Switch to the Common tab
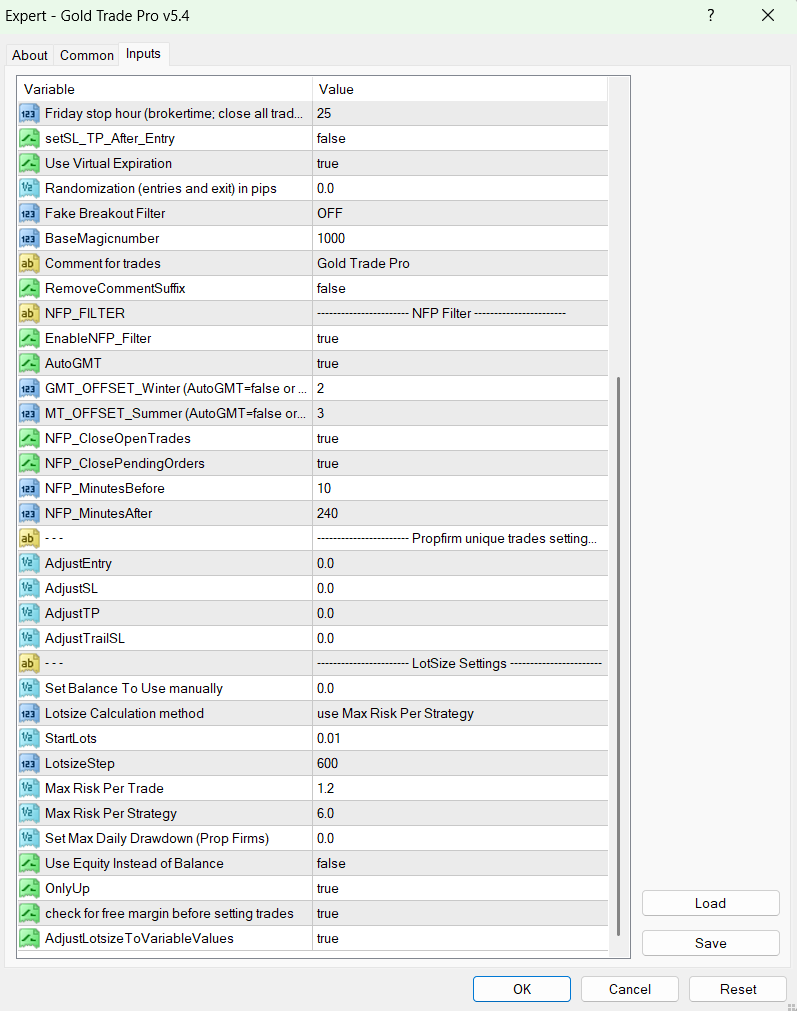This screenshot has width=797, height=1011. pyautogui.click(x=87, y=55)
